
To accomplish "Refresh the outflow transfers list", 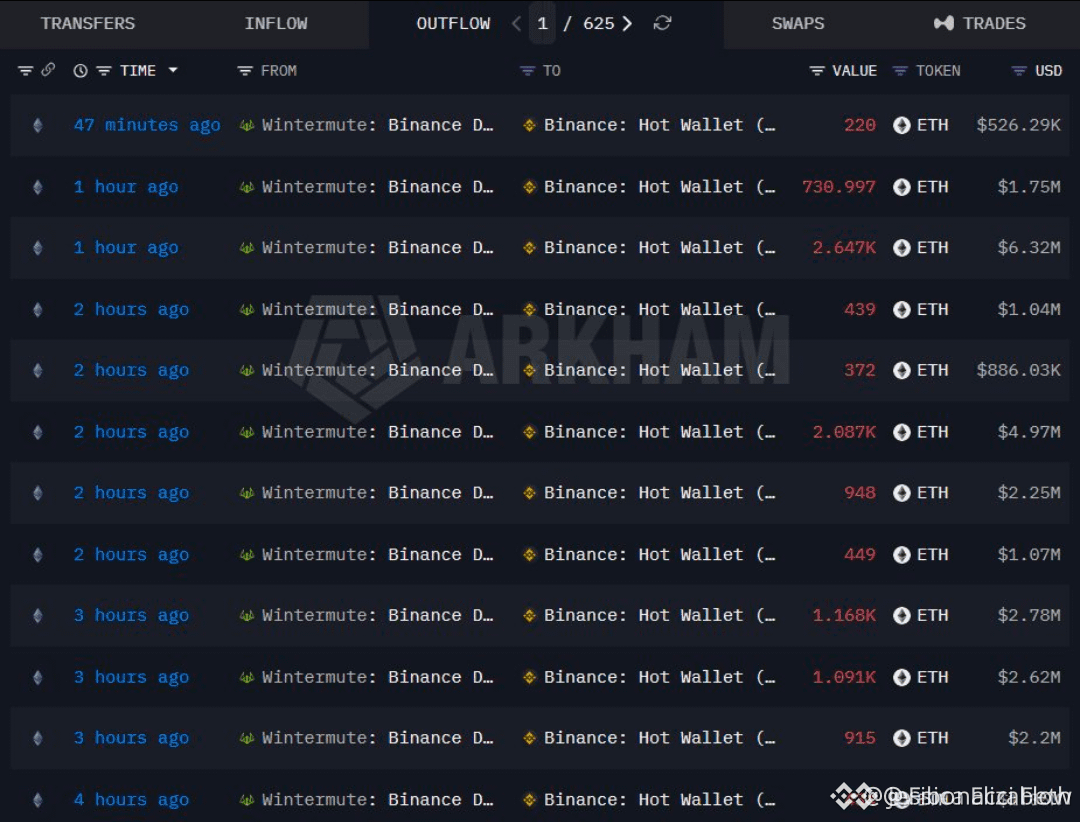I will pyautogui.click(x=663, y=23).
